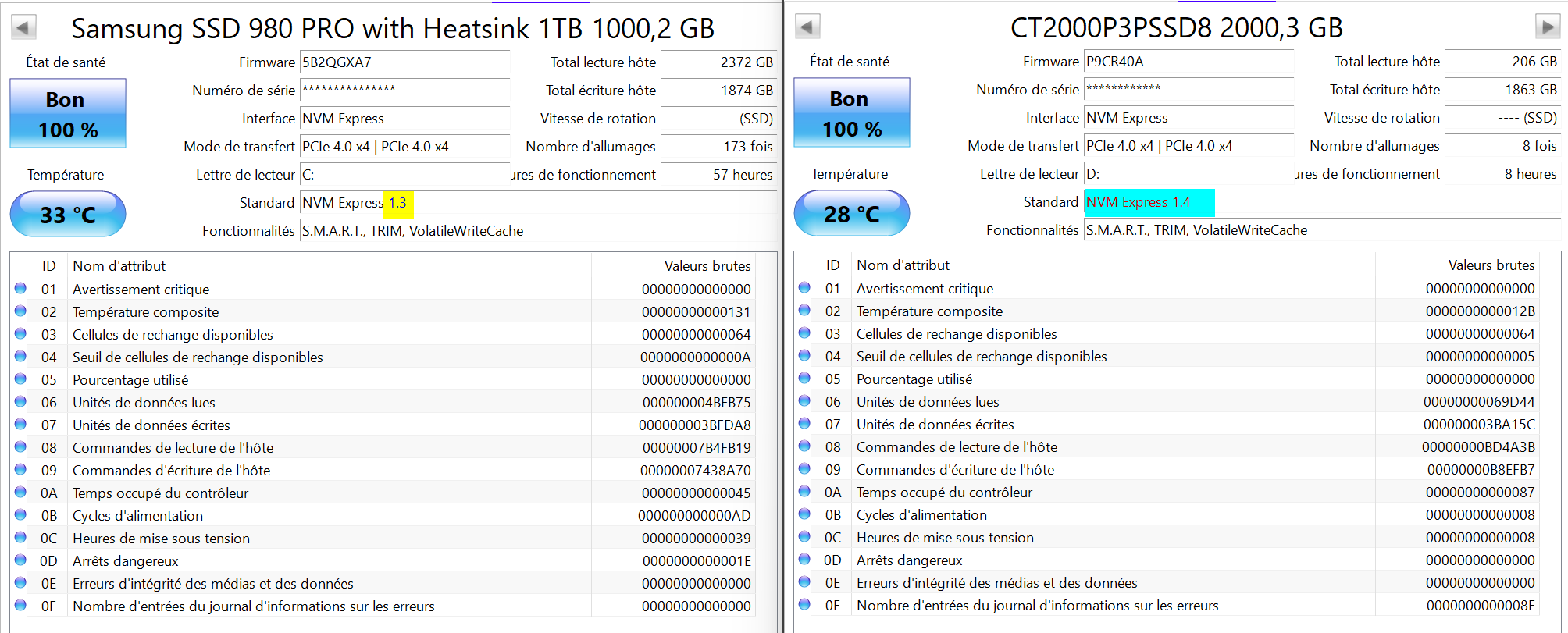1568x633 pixels.
Task: Click status orb for Samsung 'Pourcentage utilisé' row
Action: point(21,379)
